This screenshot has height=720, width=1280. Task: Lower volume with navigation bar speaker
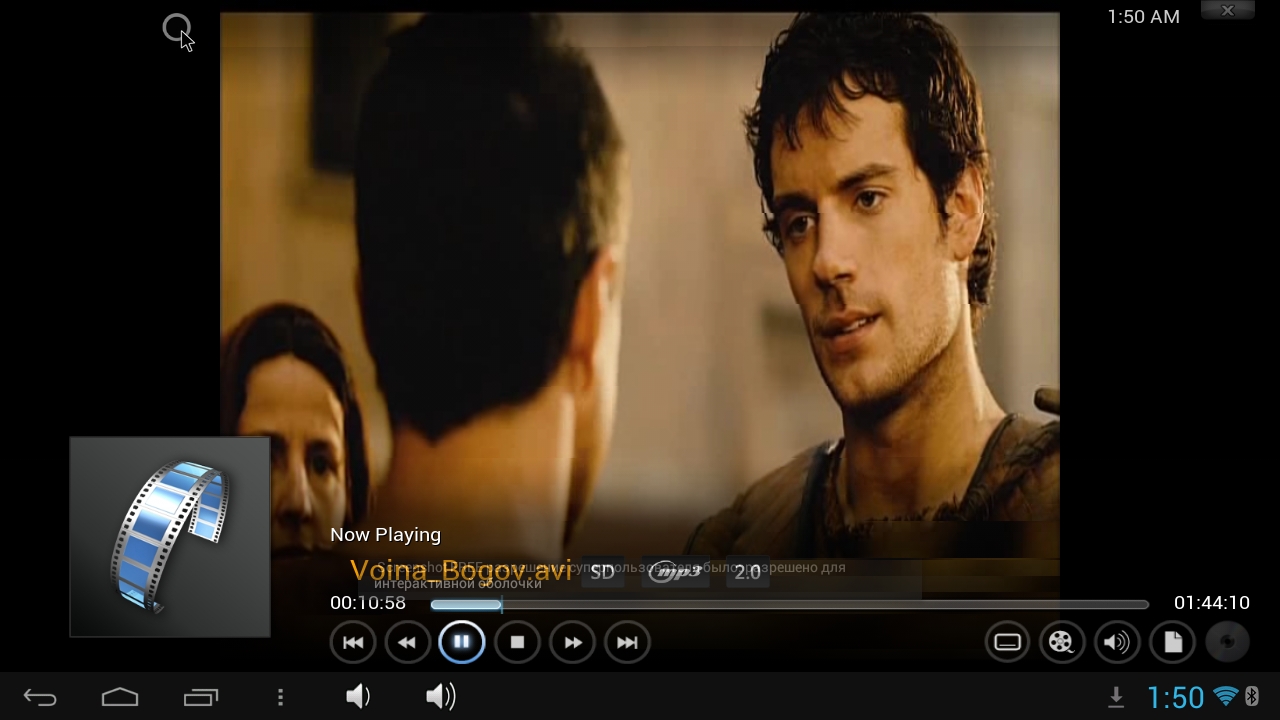pos(358,697)
